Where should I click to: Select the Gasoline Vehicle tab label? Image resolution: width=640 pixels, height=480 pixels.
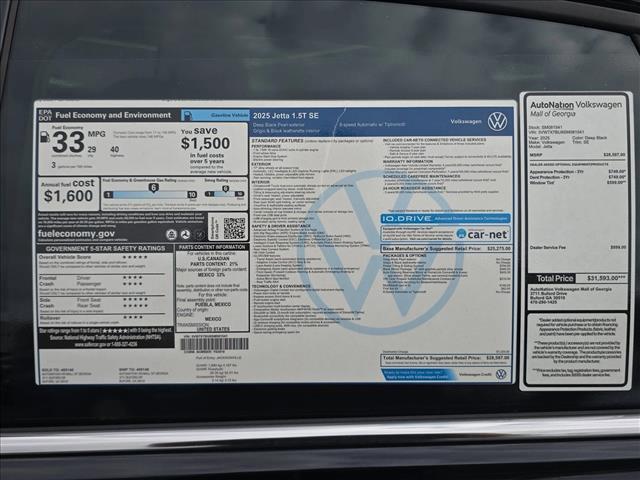point(214,116)
